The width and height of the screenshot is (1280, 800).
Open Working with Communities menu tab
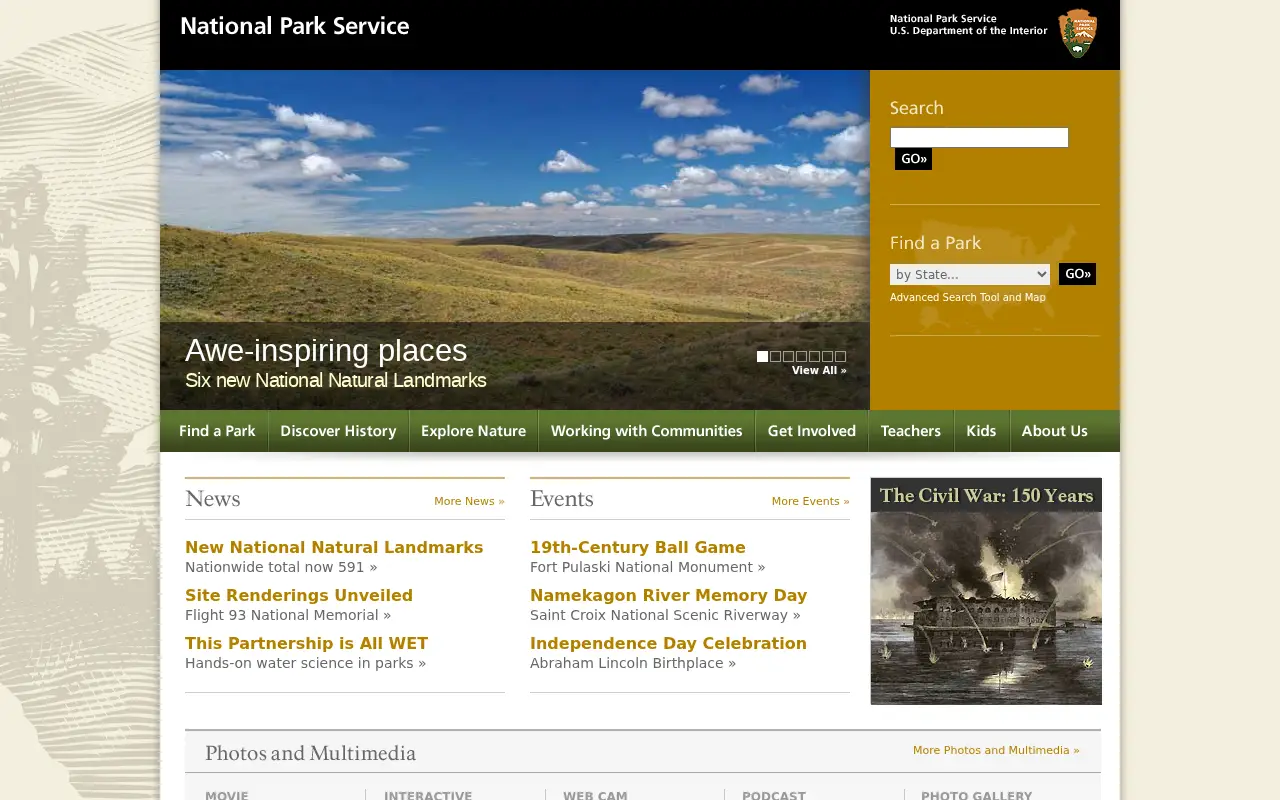click(646, 431)
